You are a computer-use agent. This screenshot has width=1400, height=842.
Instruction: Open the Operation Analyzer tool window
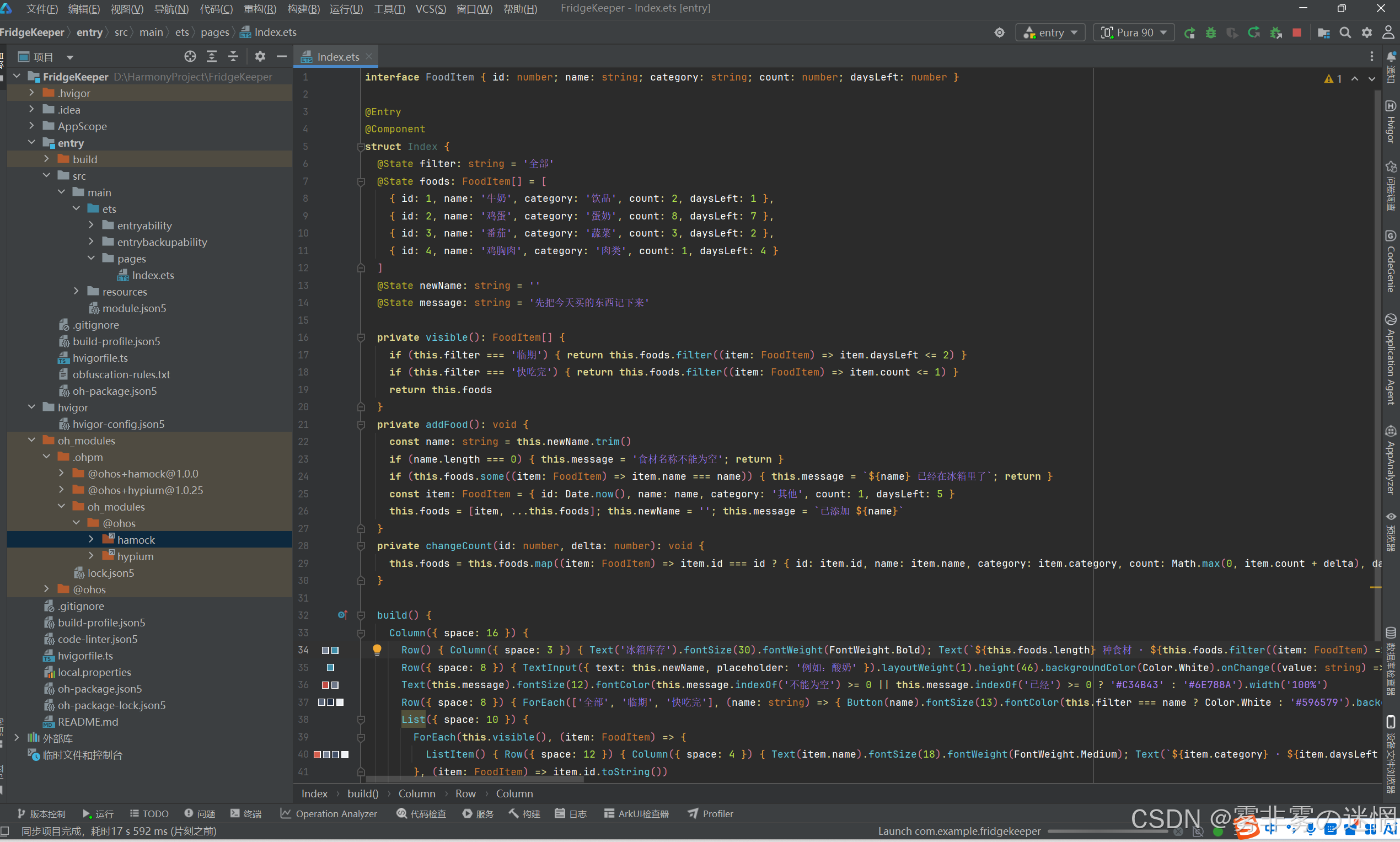point(329,814)
